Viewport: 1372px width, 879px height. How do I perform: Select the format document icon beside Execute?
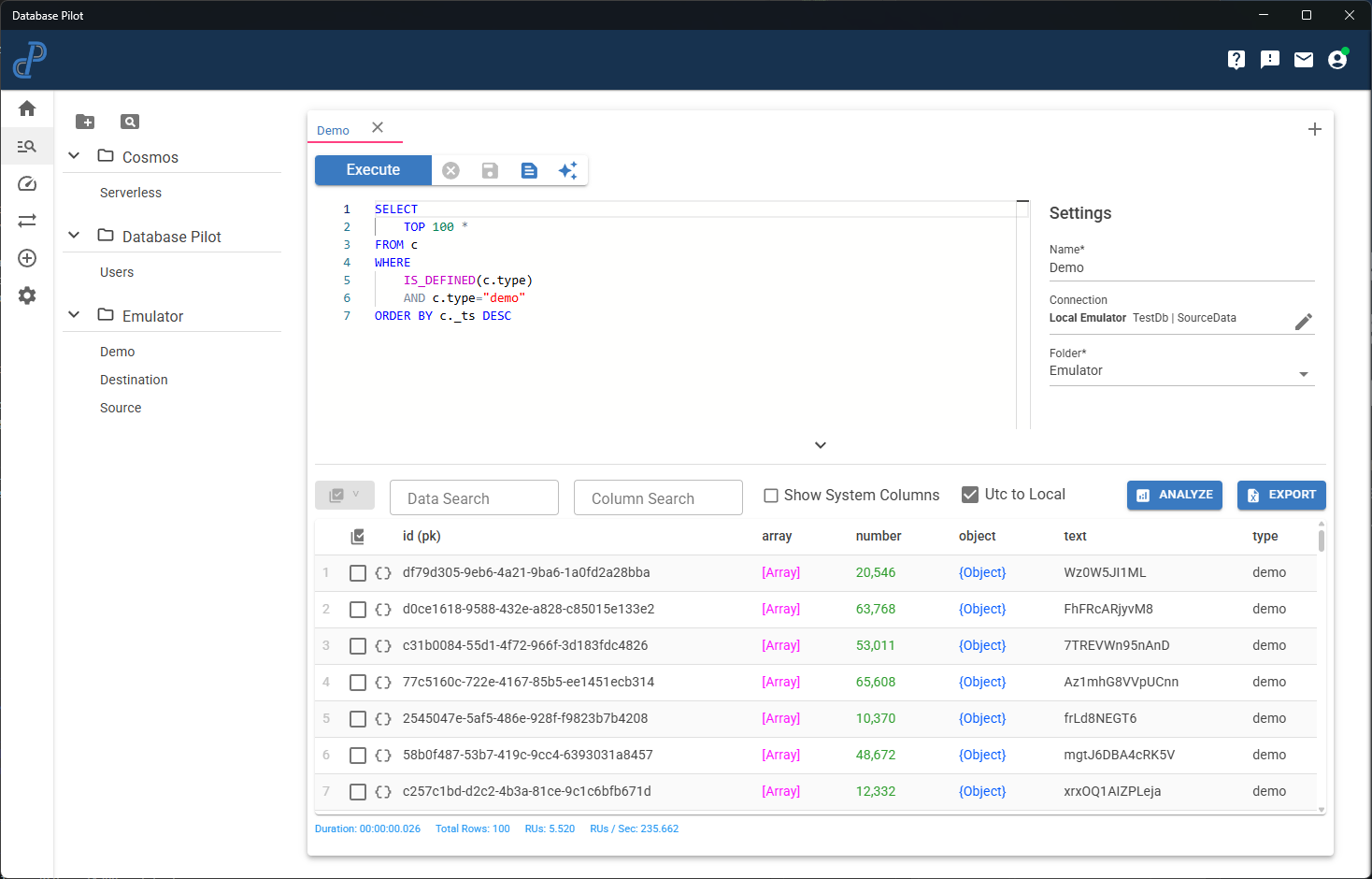point(529,170)
